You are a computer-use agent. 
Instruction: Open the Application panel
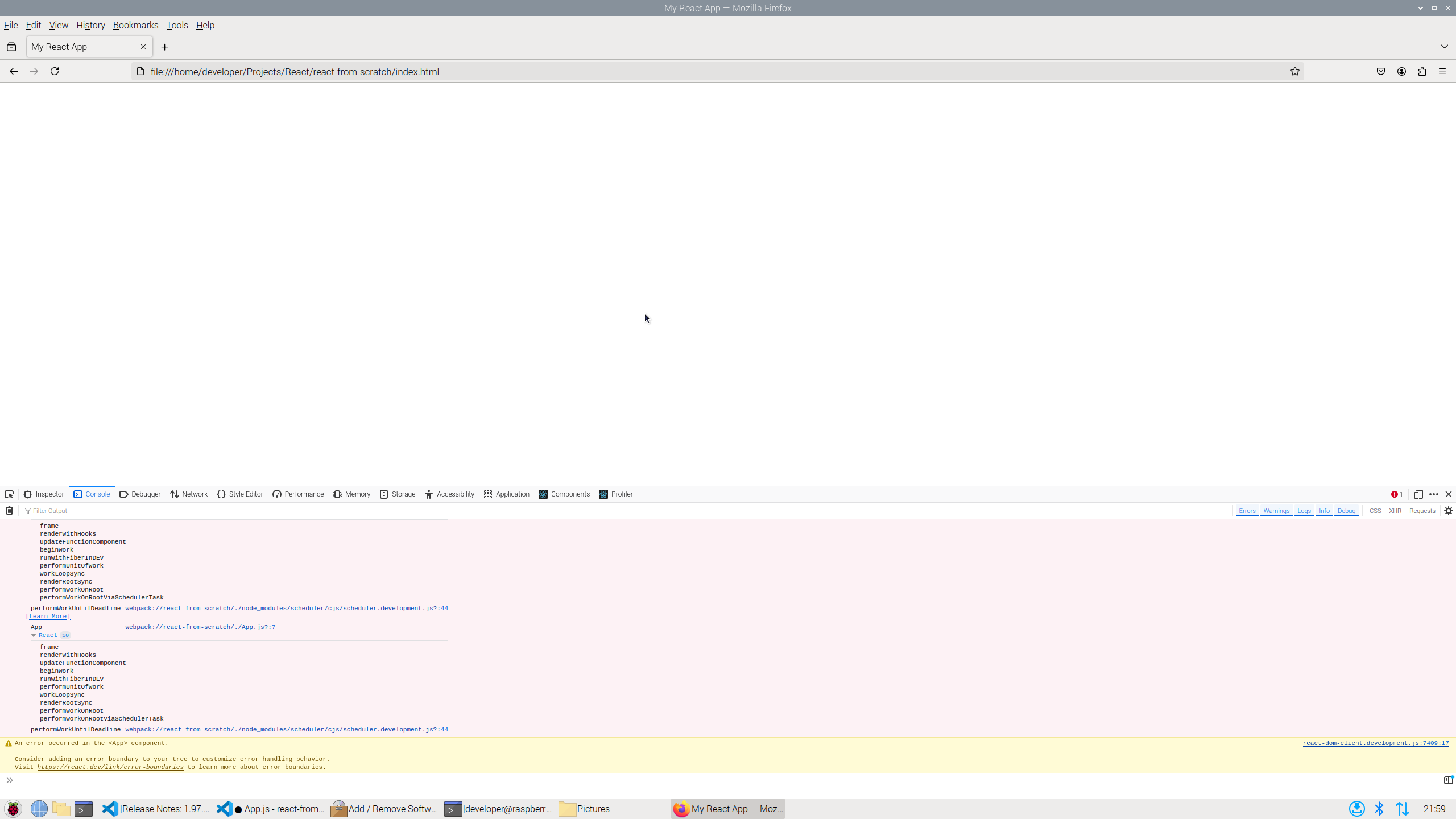[x=506, y=494]
